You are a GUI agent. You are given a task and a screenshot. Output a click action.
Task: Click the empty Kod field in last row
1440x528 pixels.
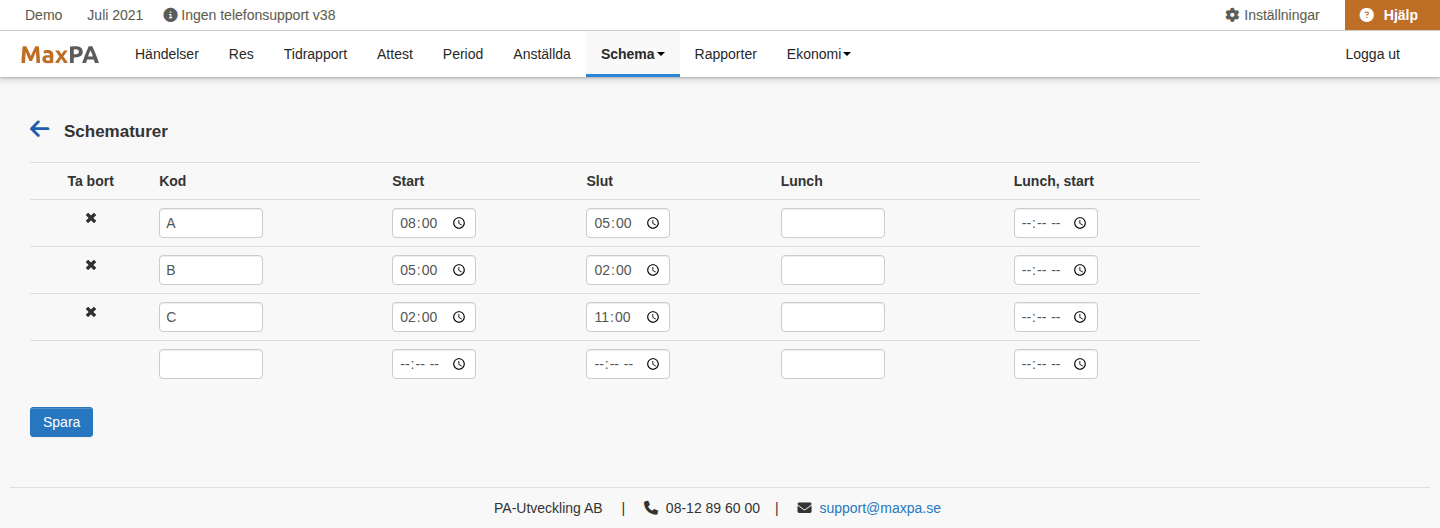click(211, 364)
